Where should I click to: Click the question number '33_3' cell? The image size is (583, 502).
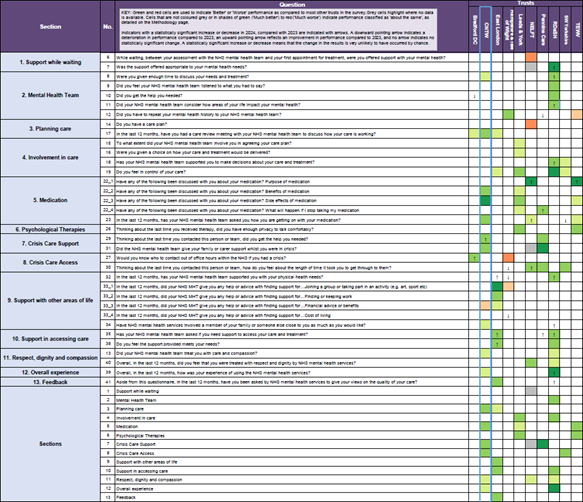point(108,306)
